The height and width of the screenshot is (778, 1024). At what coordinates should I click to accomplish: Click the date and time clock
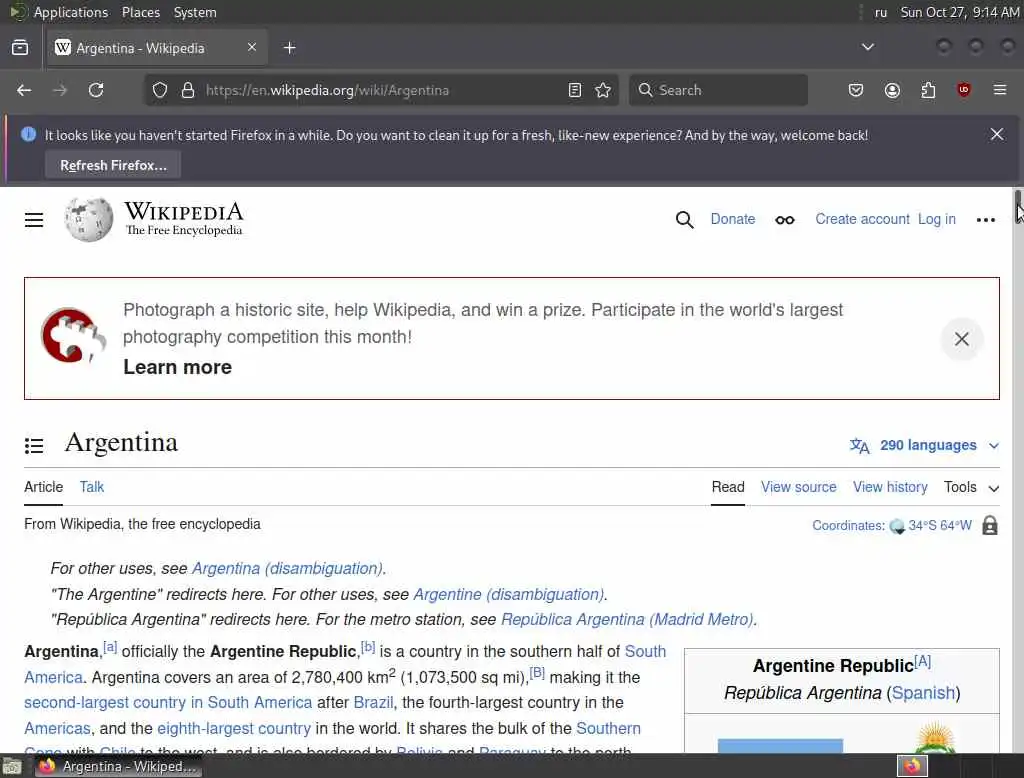pos(959,12)
